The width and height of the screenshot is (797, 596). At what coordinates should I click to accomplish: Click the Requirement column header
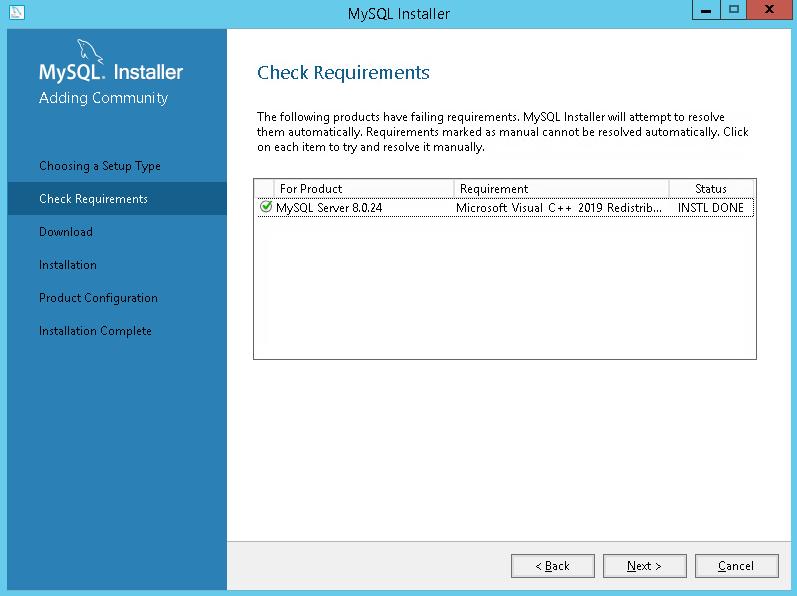[x=561, y=189]
